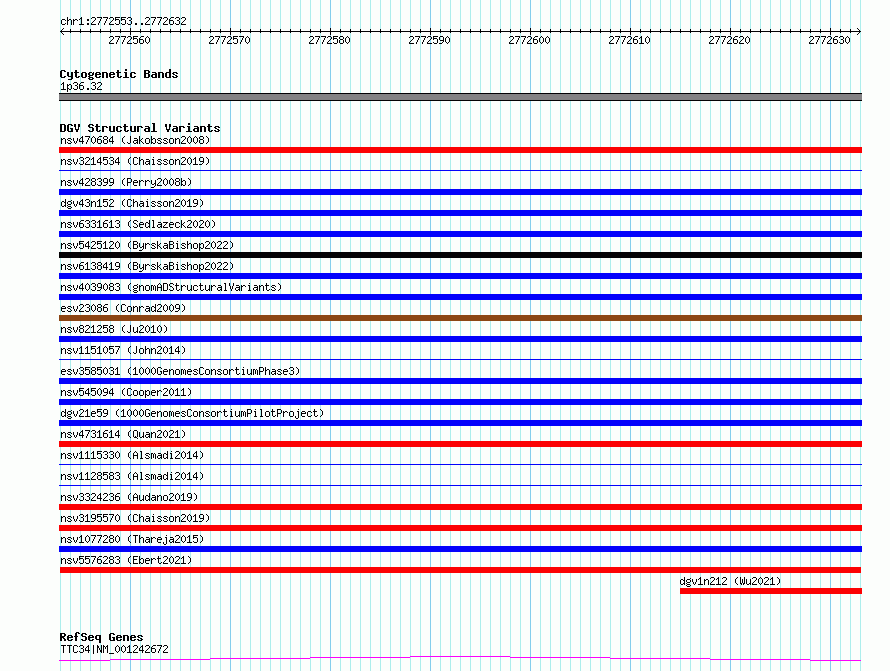This screenshot has width=890, height=671.
Task: Open the nsv3214534 (Chaisson2019) variant label
Action: click(135, 161)
